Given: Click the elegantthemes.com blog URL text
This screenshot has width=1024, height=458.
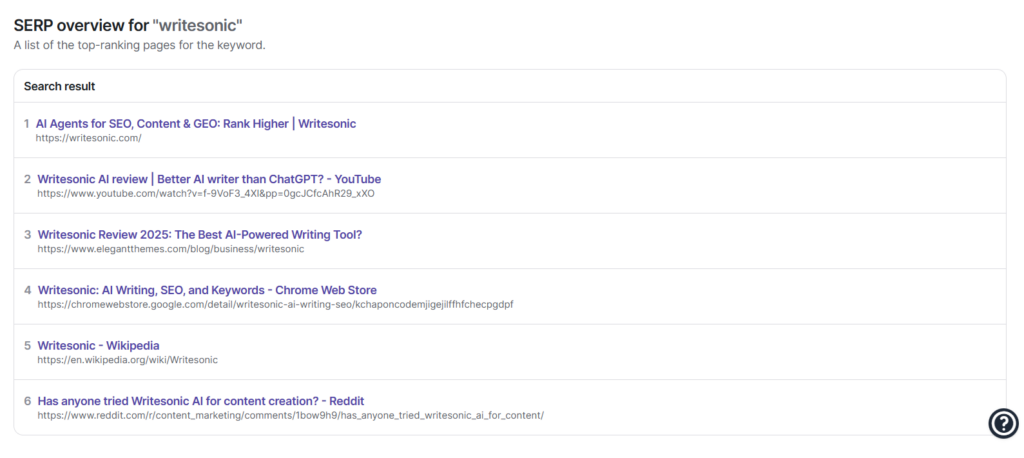Looking at the screenshot, I should tap(170, 249).
